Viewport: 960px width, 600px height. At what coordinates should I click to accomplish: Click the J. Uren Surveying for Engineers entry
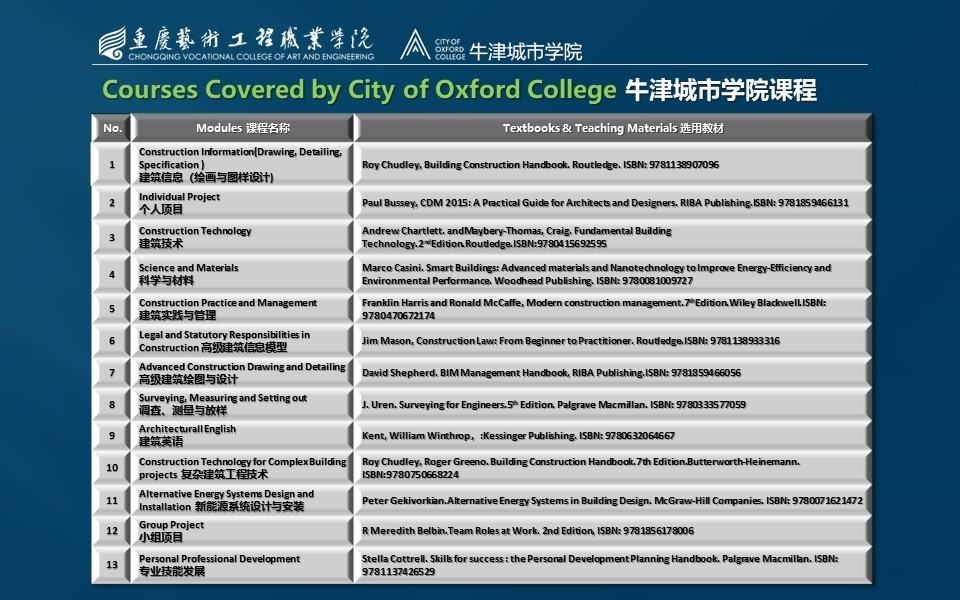click(x=613, y=404)
